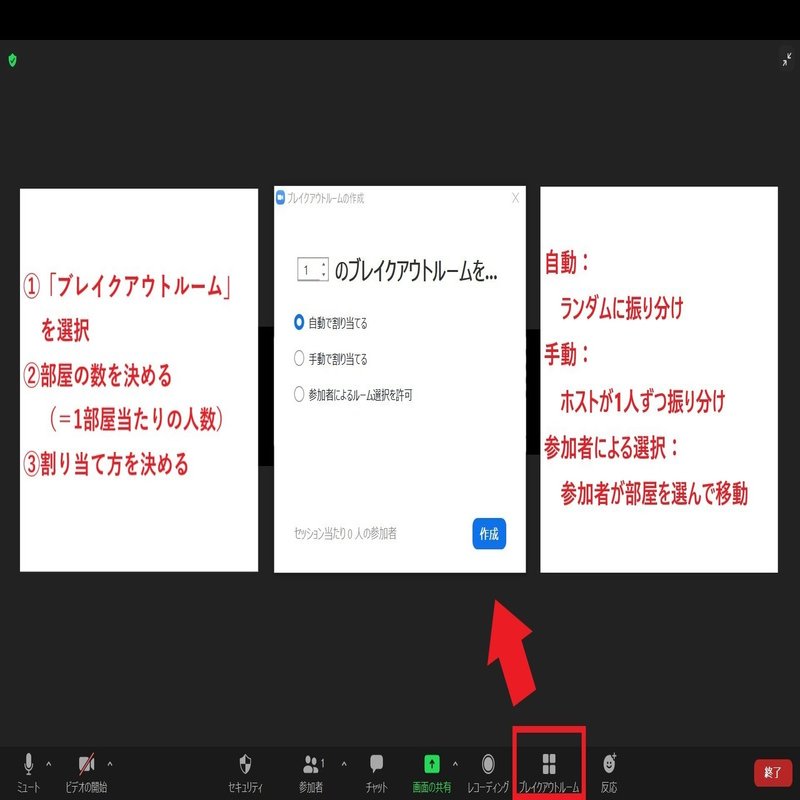
Task: Open the チャット chat panel
Action: point(377,765)
